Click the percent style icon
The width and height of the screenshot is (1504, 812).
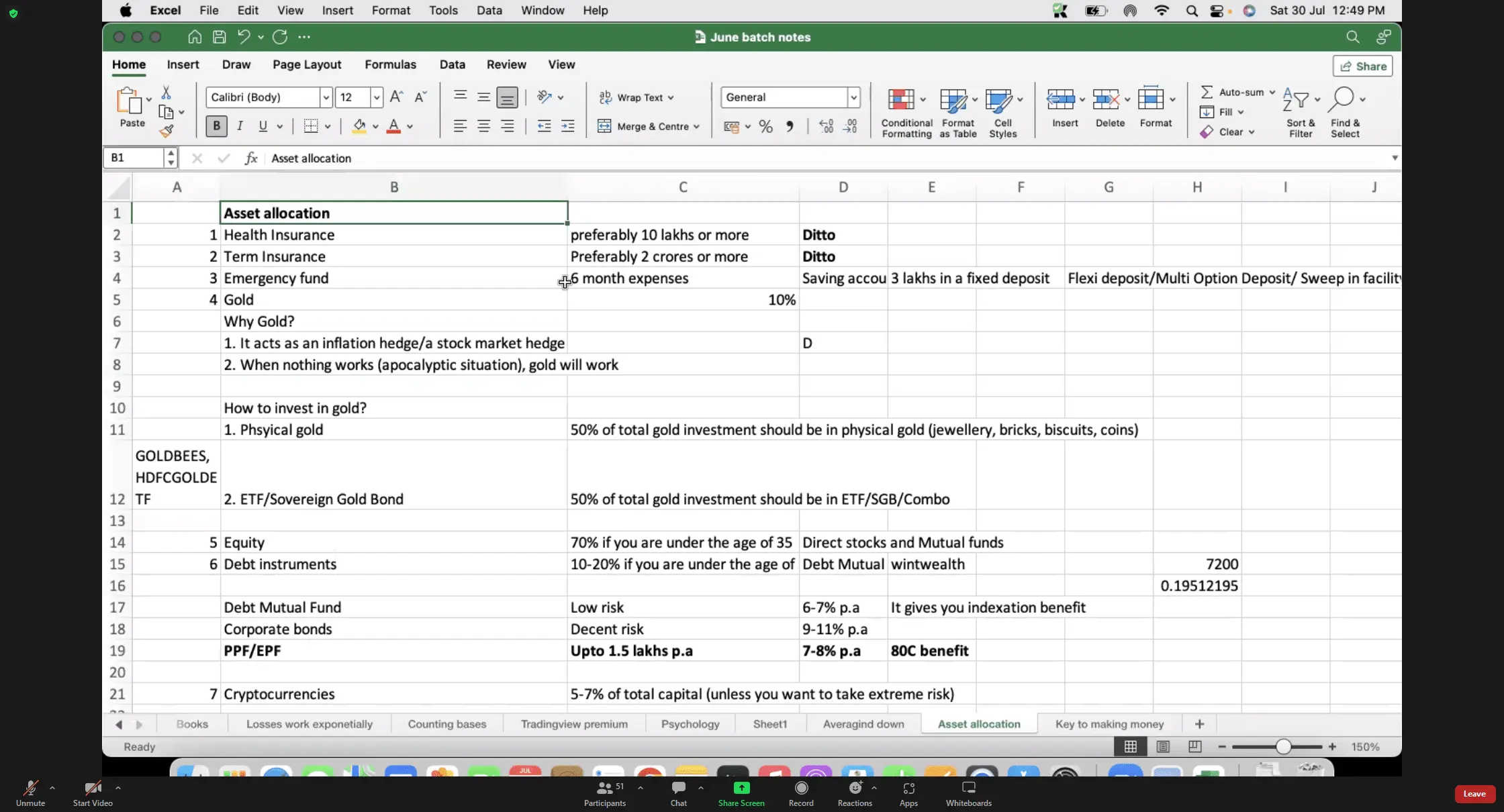[x=765, y=127]
